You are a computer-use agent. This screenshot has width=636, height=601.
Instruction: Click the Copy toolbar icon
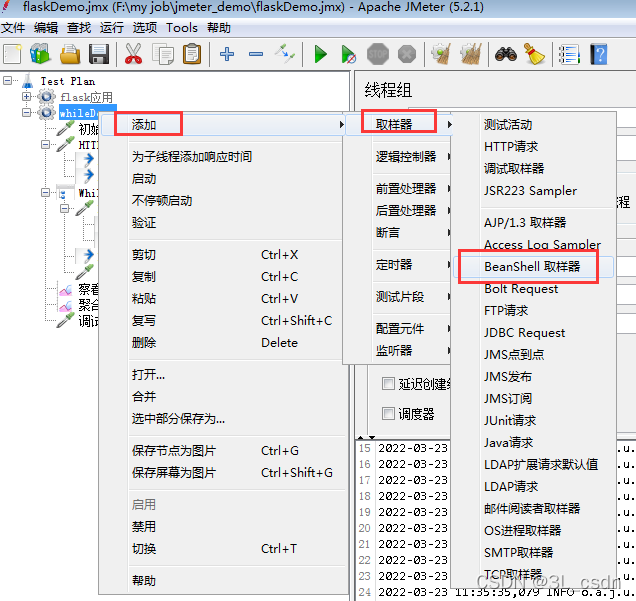click(x=163, y=54)
